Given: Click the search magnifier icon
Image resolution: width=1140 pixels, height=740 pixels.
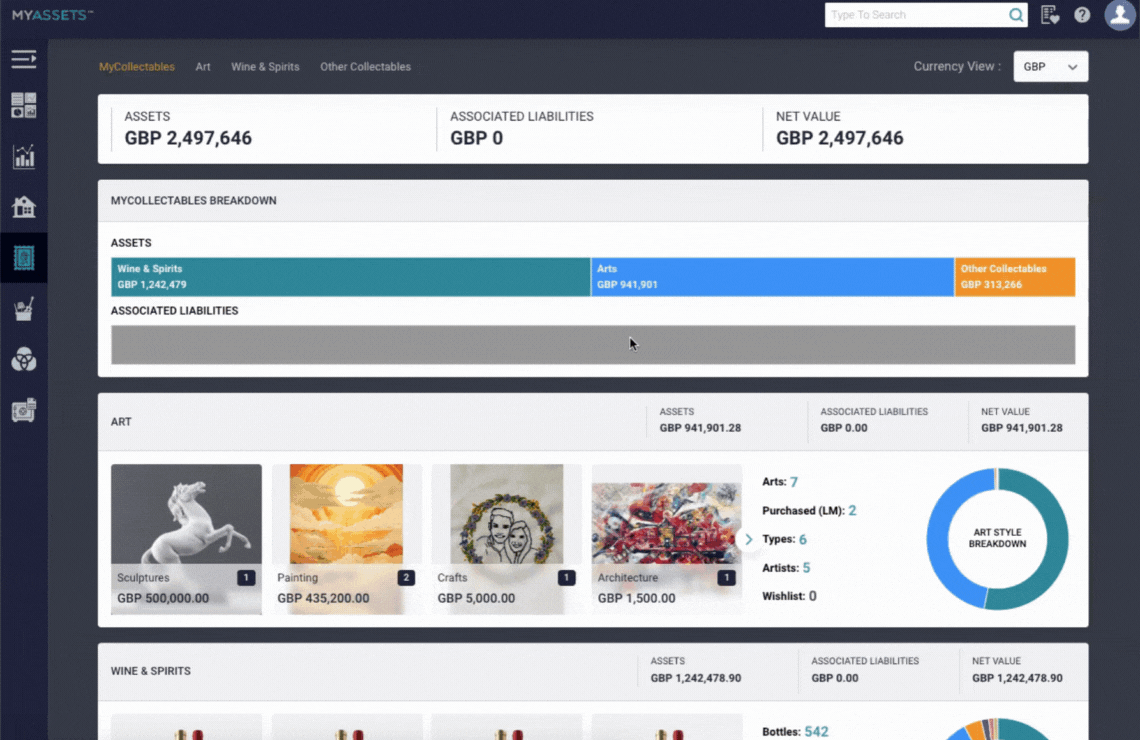Looking at the screenshot, I should click(x=1016, y=15).
